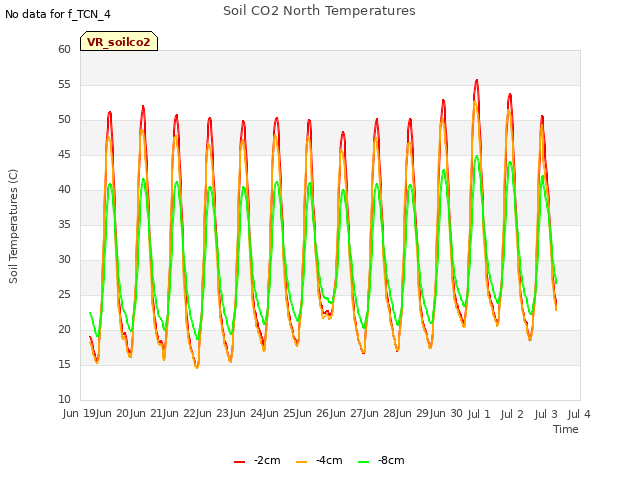Click the 25 y-axis tick label

64,294
